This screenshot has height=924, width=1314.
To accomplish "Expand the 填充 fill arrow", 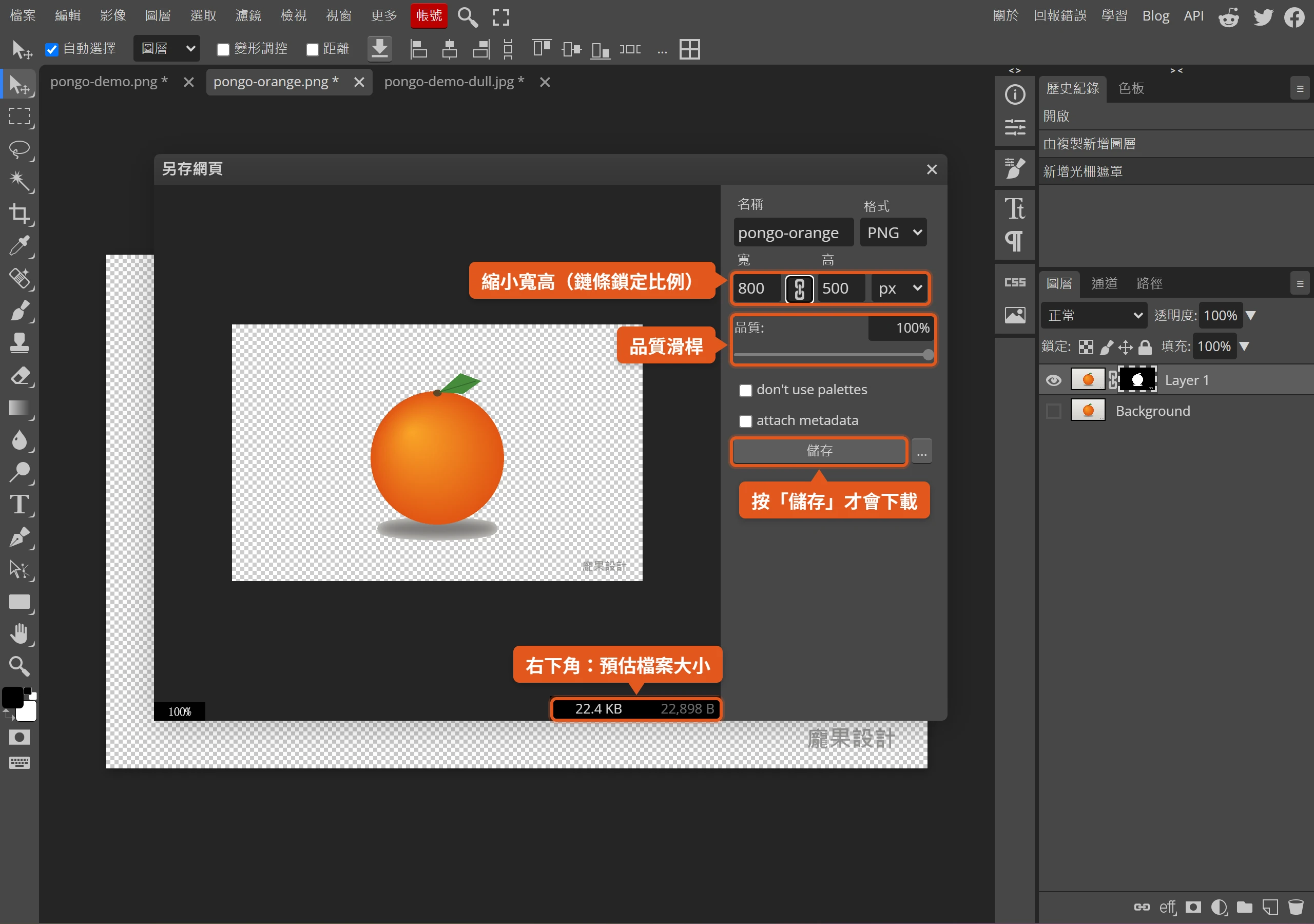I will point(1244,346).
